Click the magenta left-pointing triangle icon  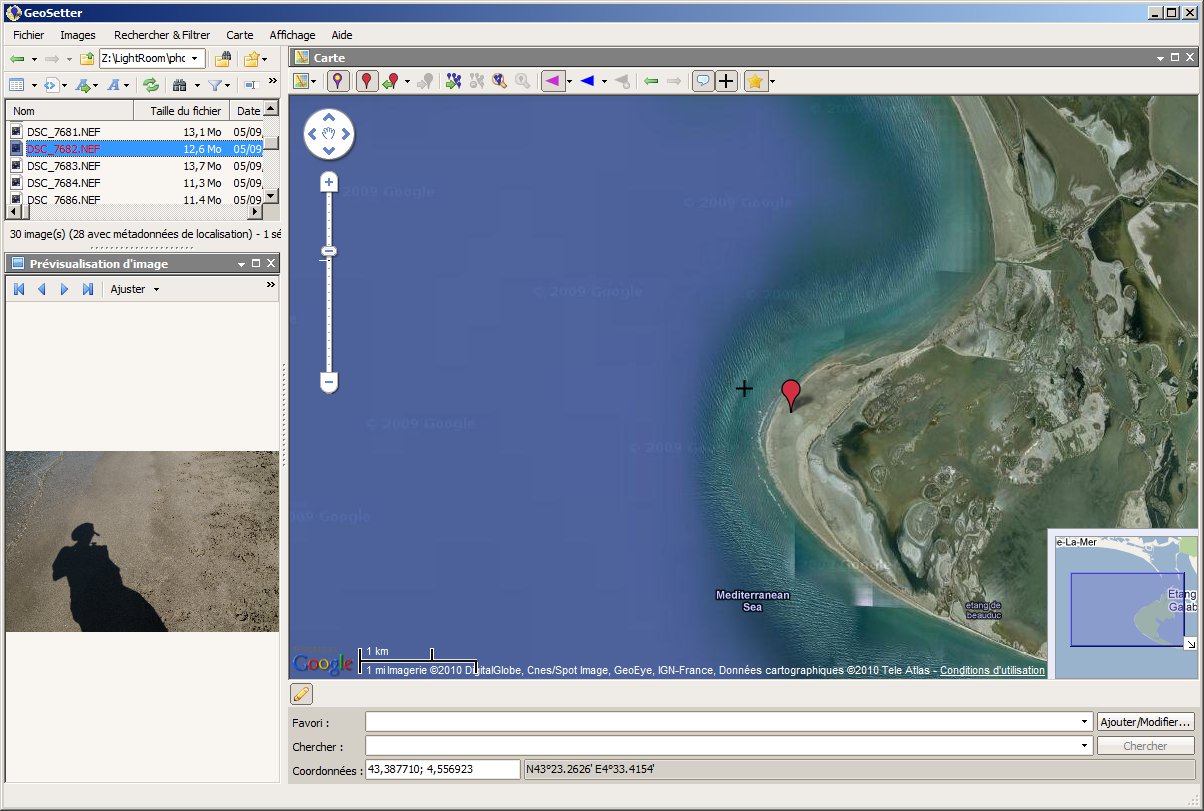[552, 81]
